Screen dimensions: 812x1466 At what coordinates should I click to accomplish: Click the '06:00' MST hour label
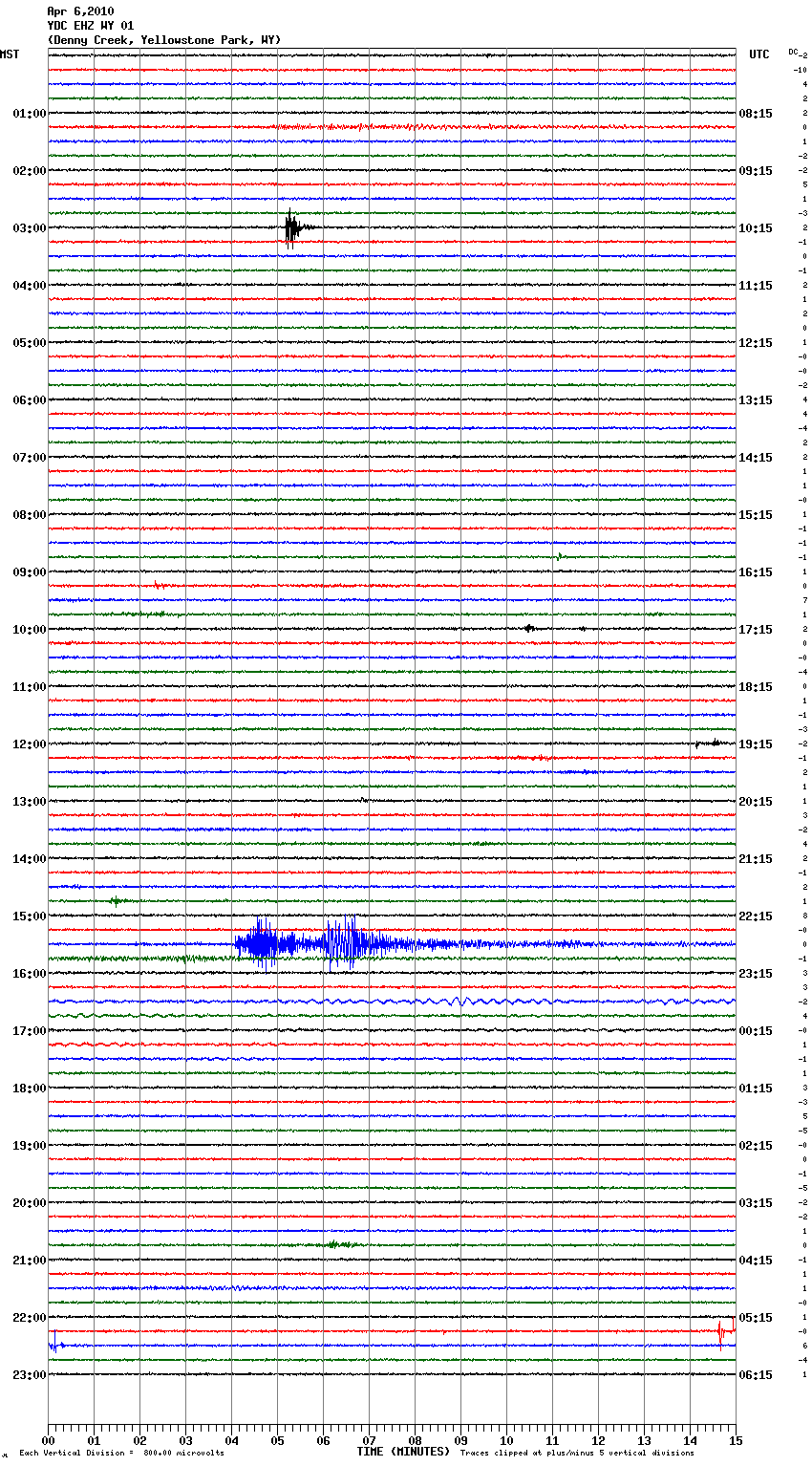click(x=29, y=400)
